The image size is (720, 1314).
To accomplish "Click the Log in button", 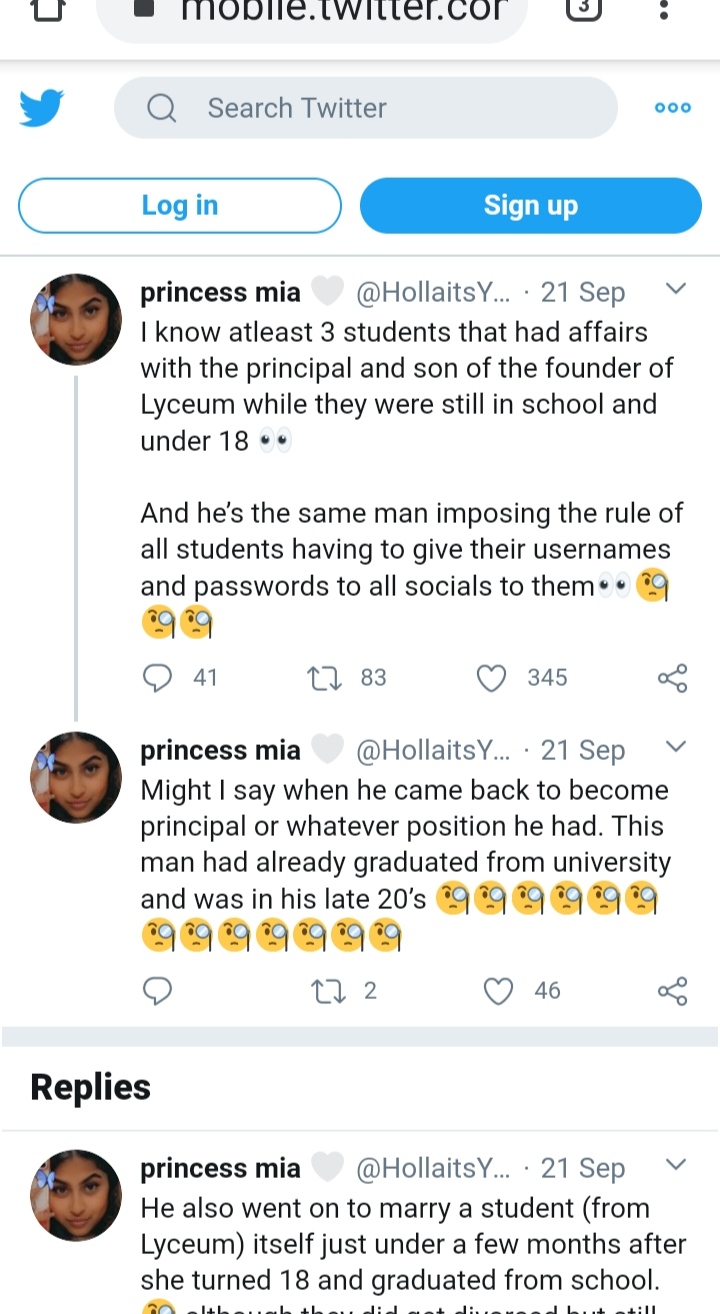I will (x=180, y=205).
